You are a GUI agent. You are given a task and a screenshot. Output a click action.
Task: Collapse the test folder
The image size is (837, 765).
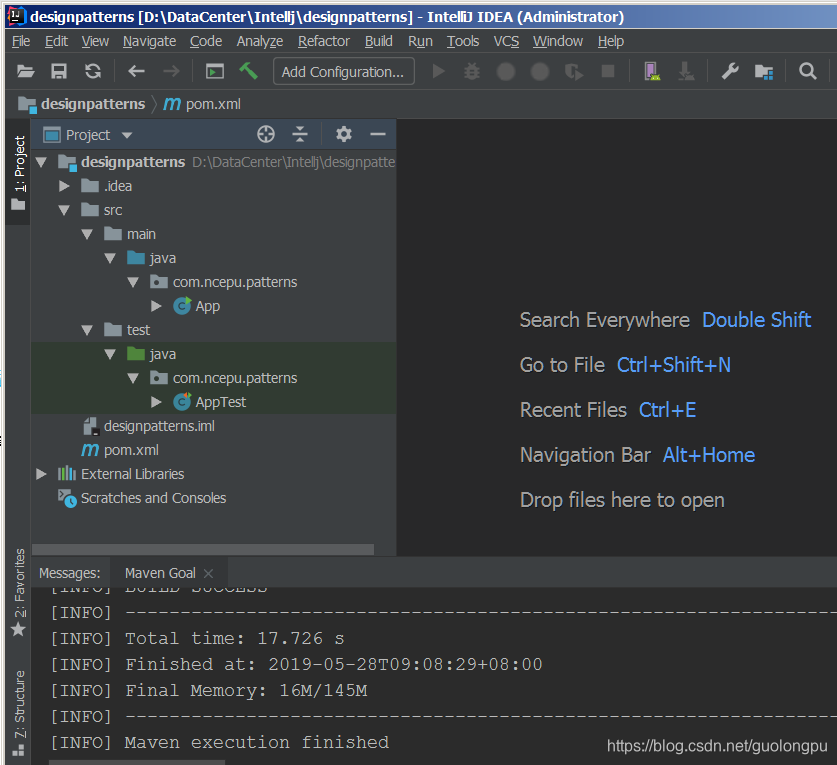(87, 330)
